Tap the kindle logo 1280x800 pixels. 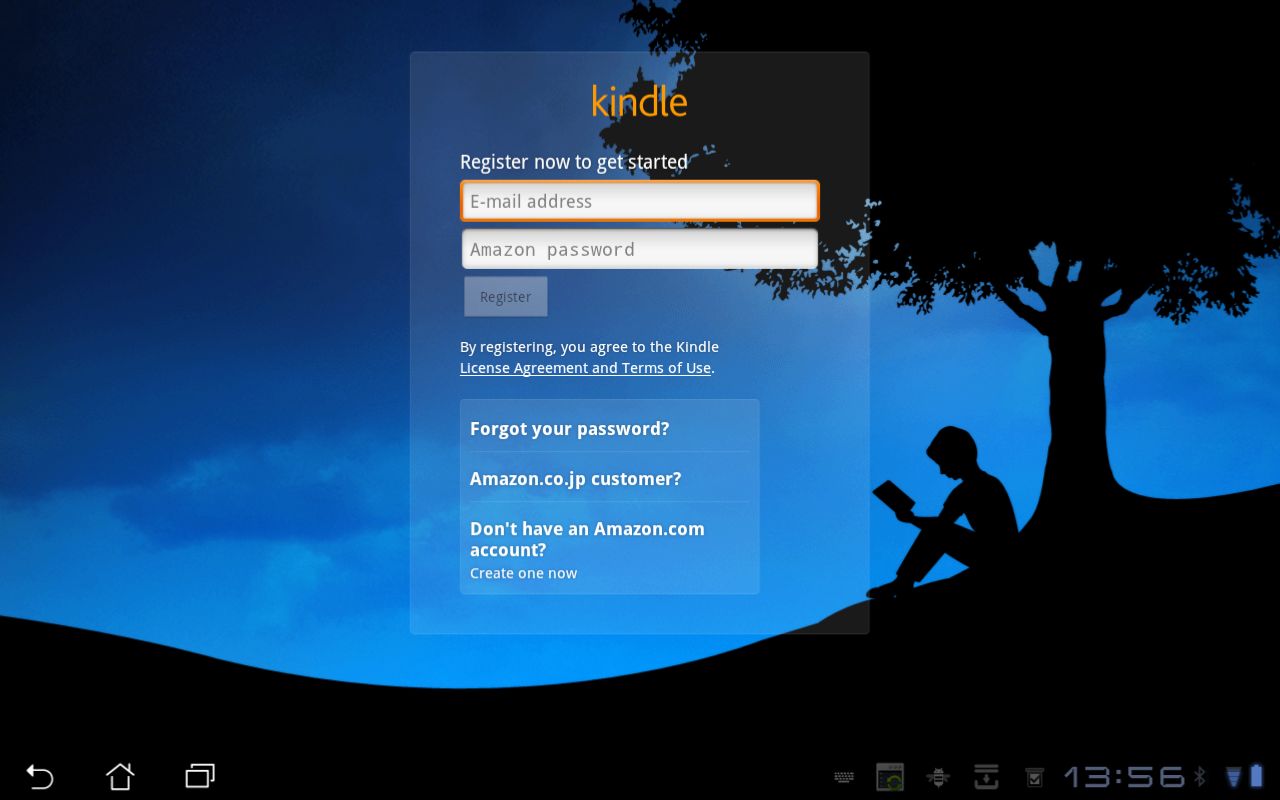point(640,101)
